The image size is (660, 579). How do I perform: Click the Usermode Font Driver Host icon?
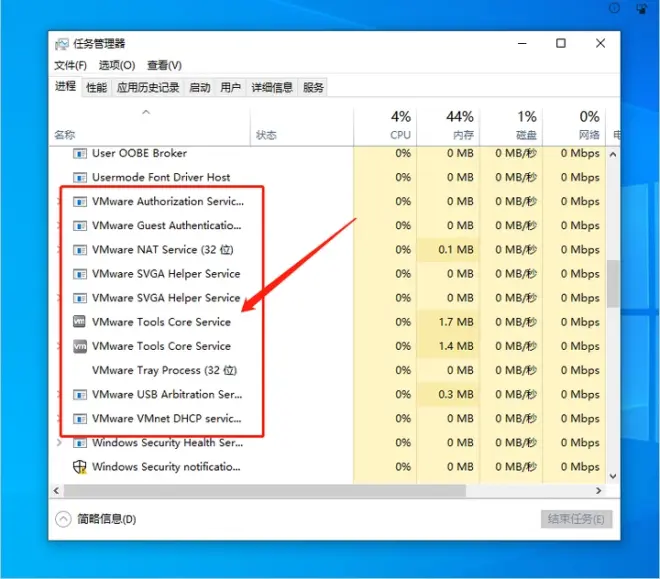click(x=80, y=178)
